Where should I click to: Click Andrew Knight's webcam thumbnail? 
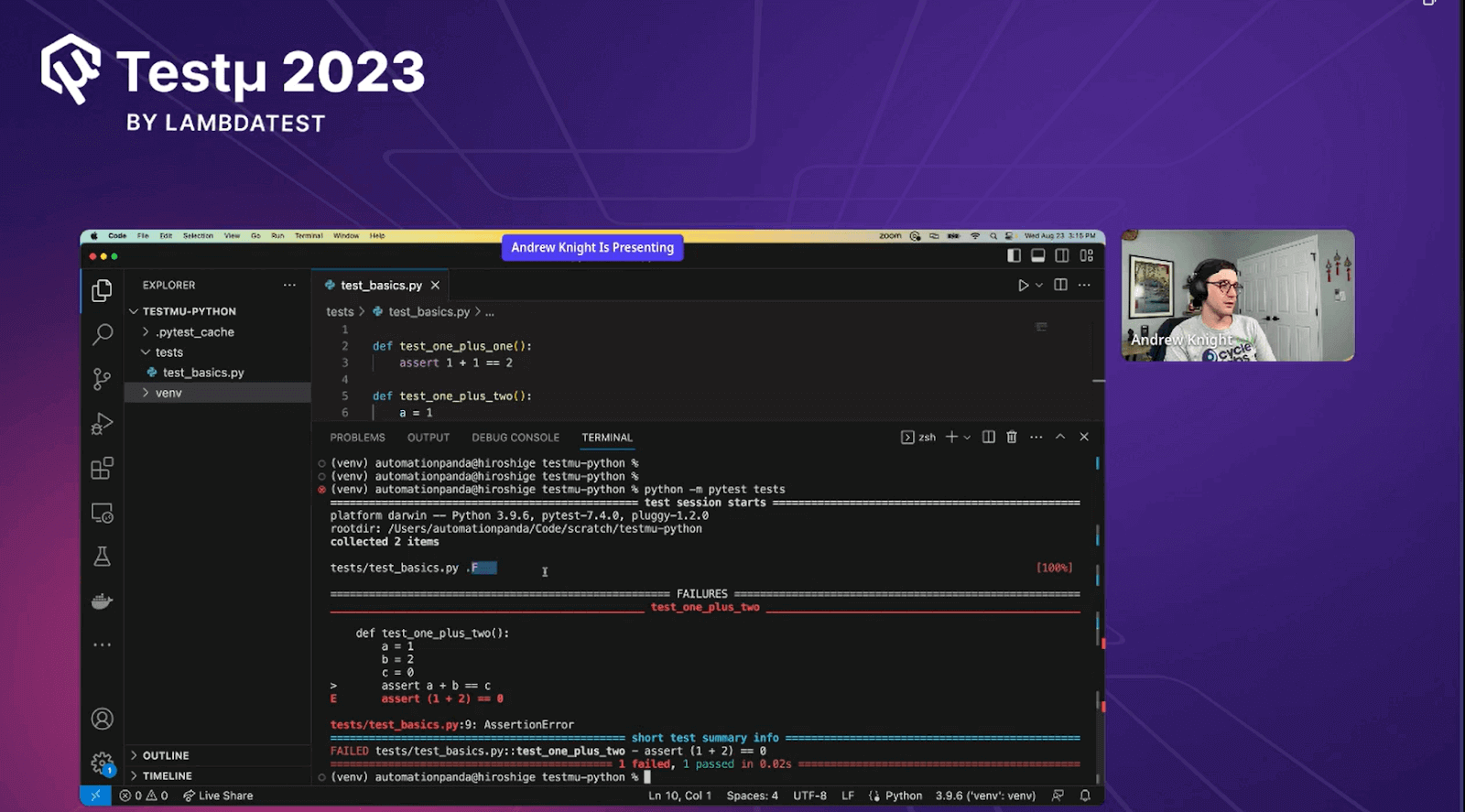tap(1238, 295)
